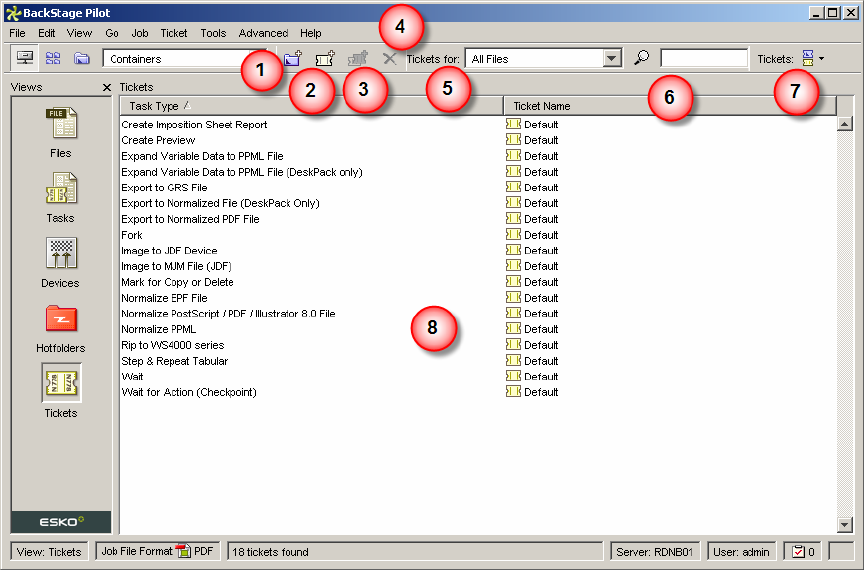Open the File menu
The width and height of the screenshot is (864, 570).
pos(18,33)
